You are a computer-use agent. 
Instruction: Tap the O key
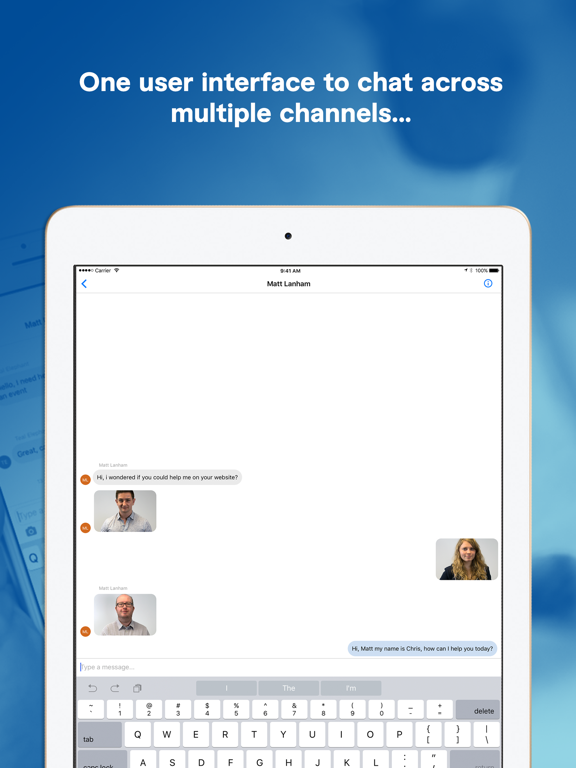[370, 735]
